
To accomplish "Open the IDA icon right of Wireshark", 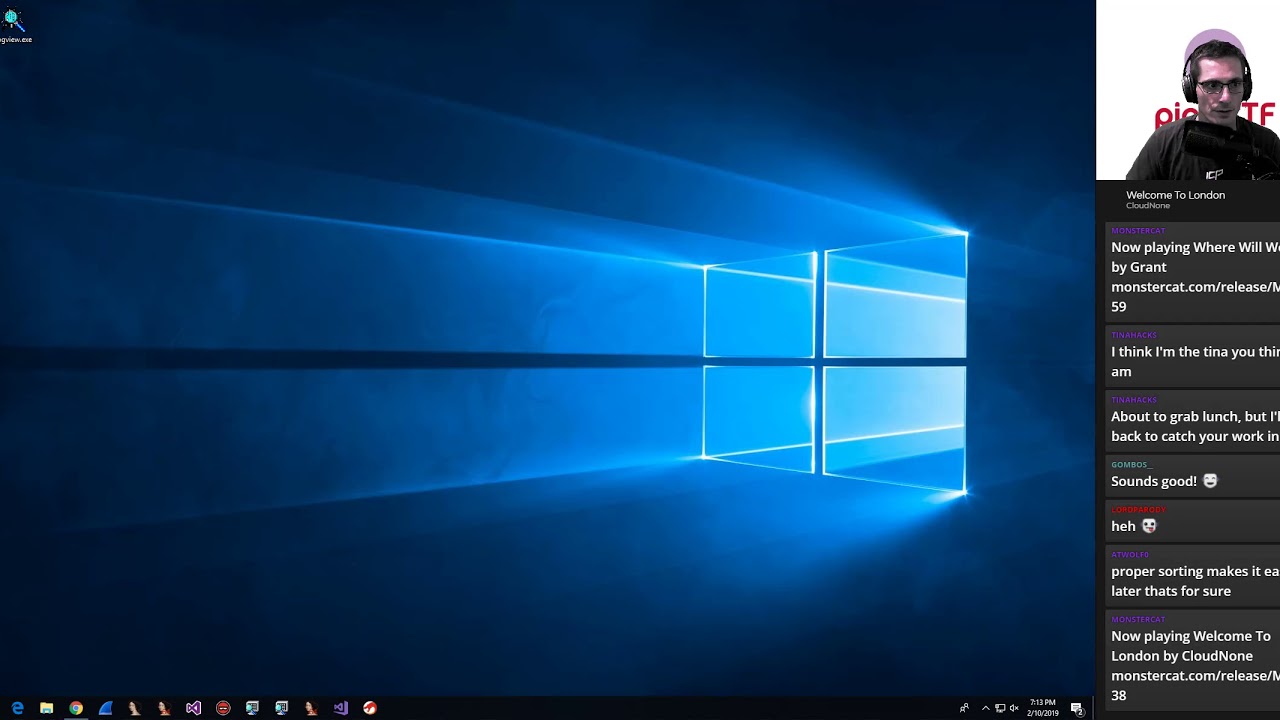I will coord(134,708).
